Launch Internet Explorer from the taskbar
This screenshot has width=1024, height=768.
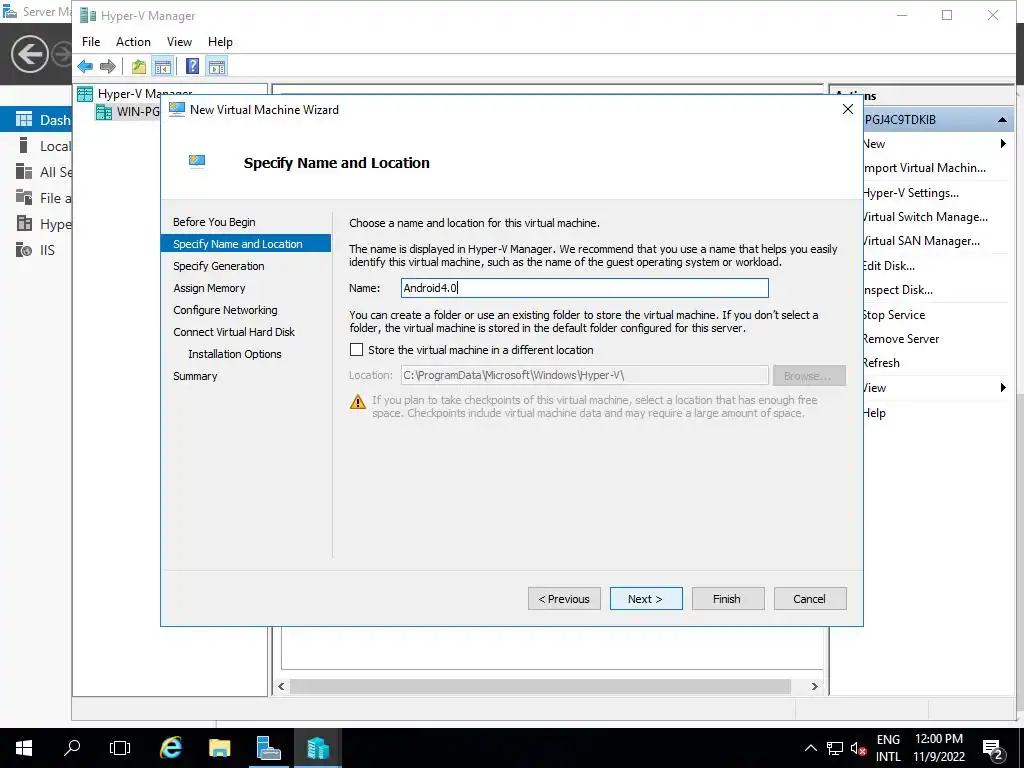click(170, 748)
